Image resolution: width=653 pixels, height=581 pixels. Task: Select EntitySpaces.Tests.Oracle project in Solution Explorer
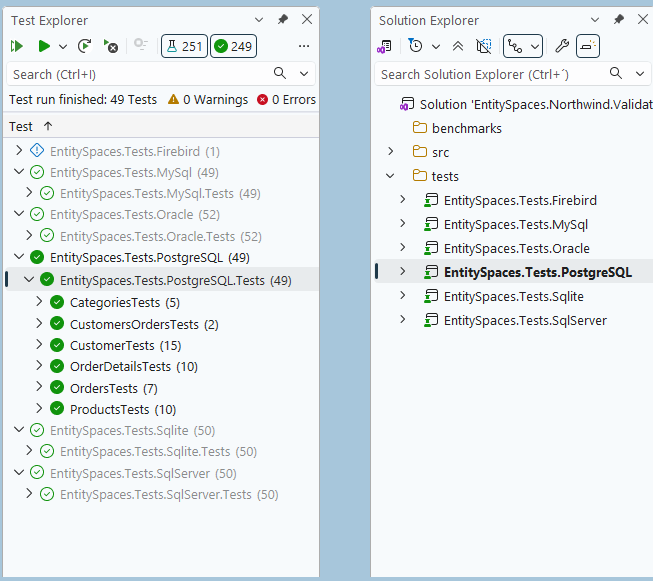[x=517, y=249]
